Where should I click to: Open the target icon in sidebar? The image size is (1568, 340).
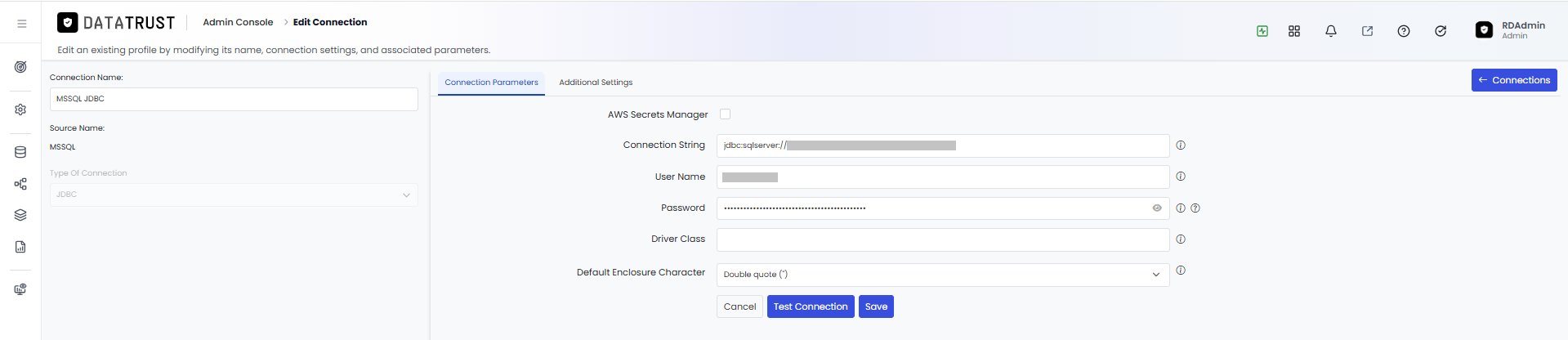click(x=20, y=67)
